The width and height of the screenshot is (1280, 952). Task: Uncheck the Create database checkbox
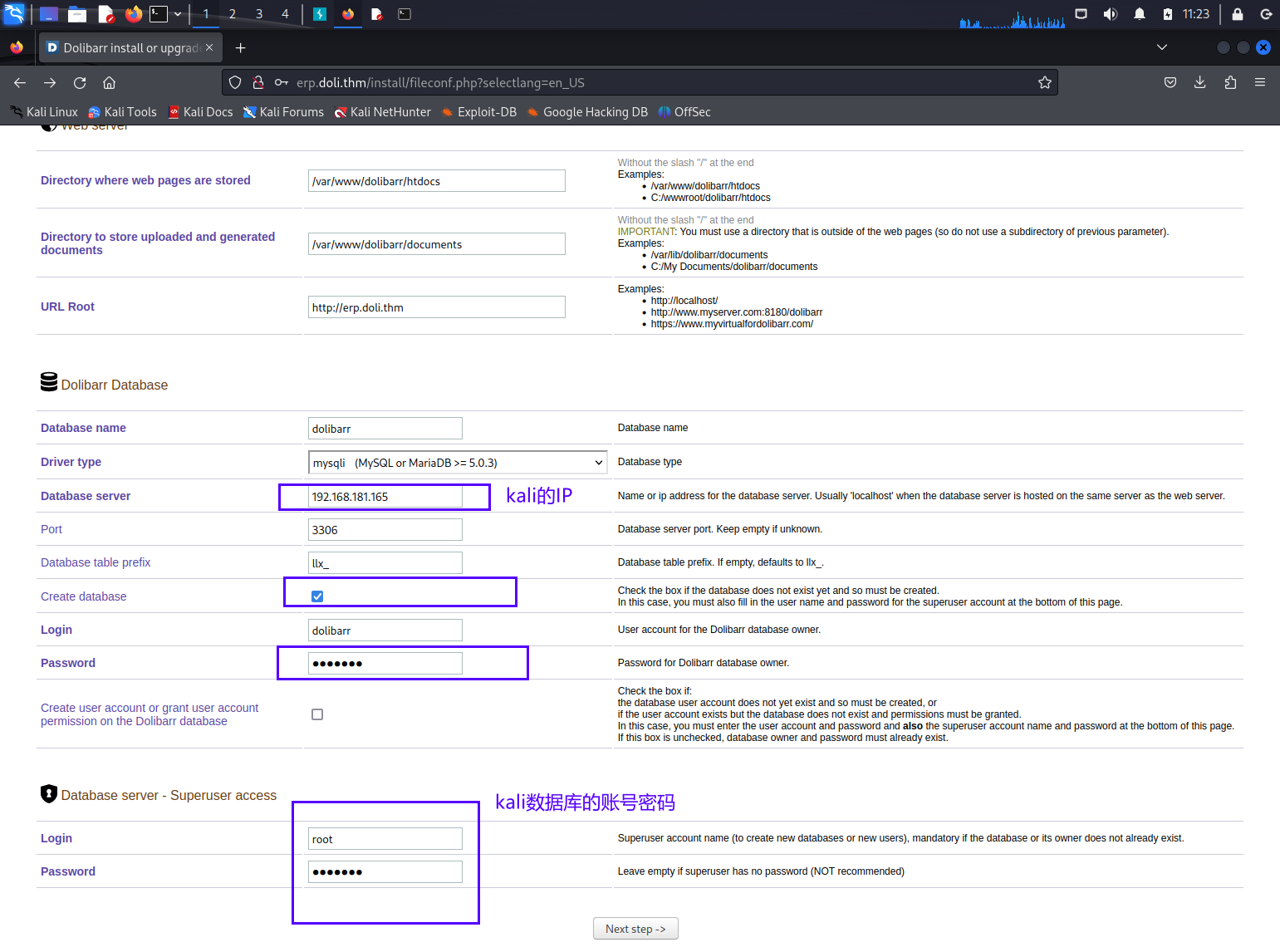[x=317, y=596]
